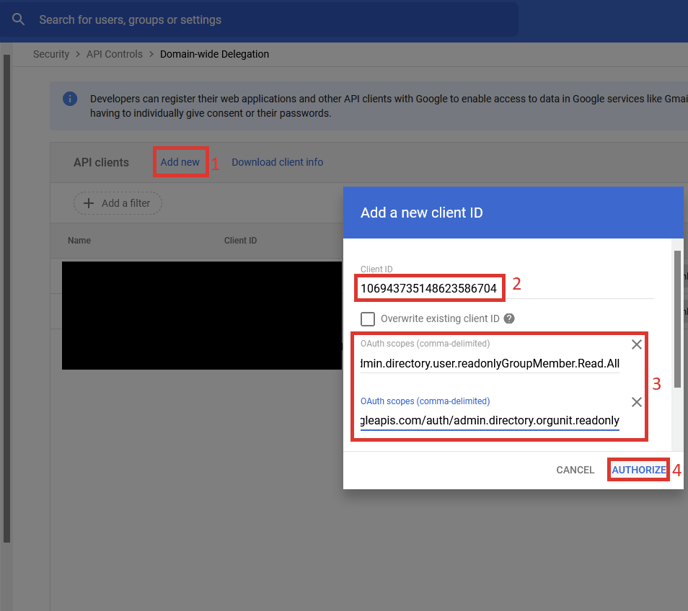This screenshot has width=688, height=611.
Task: Go to API Controls breadcrumb
Action: (112, 54)
